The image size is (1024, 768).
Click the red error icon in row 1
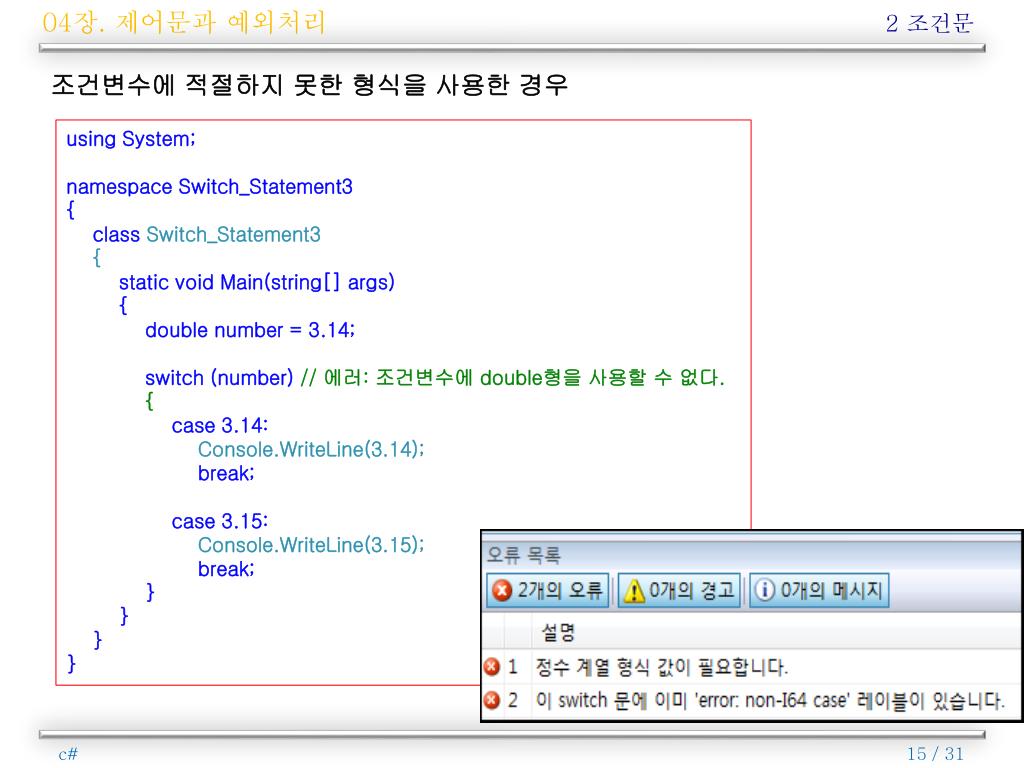492,667
